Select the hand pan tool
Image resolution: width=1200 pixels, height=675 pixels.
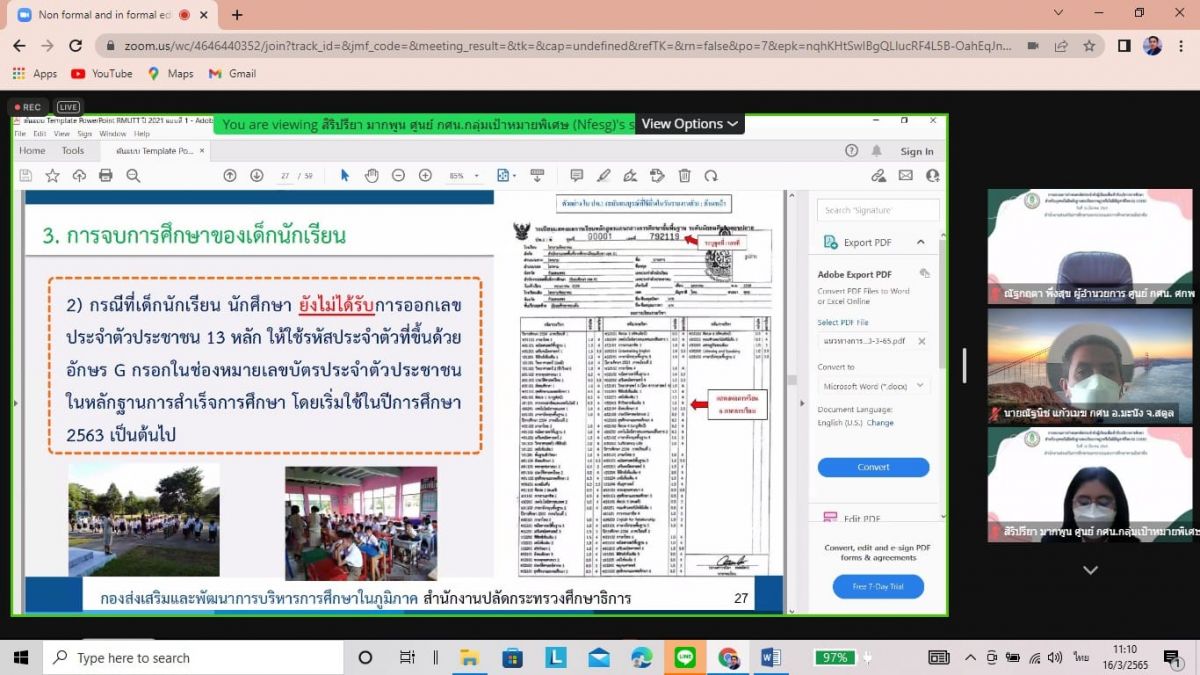tap(371, 176)
